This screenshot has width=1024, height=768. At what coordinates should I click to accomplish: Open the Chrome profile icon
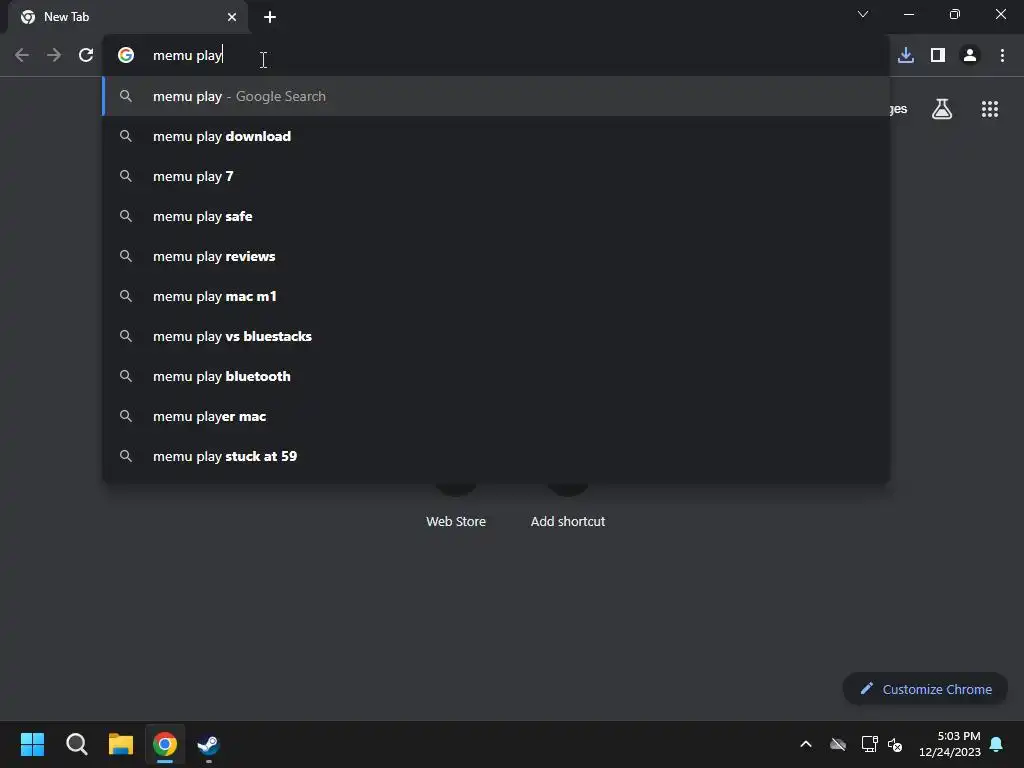(x=970, y=56)
